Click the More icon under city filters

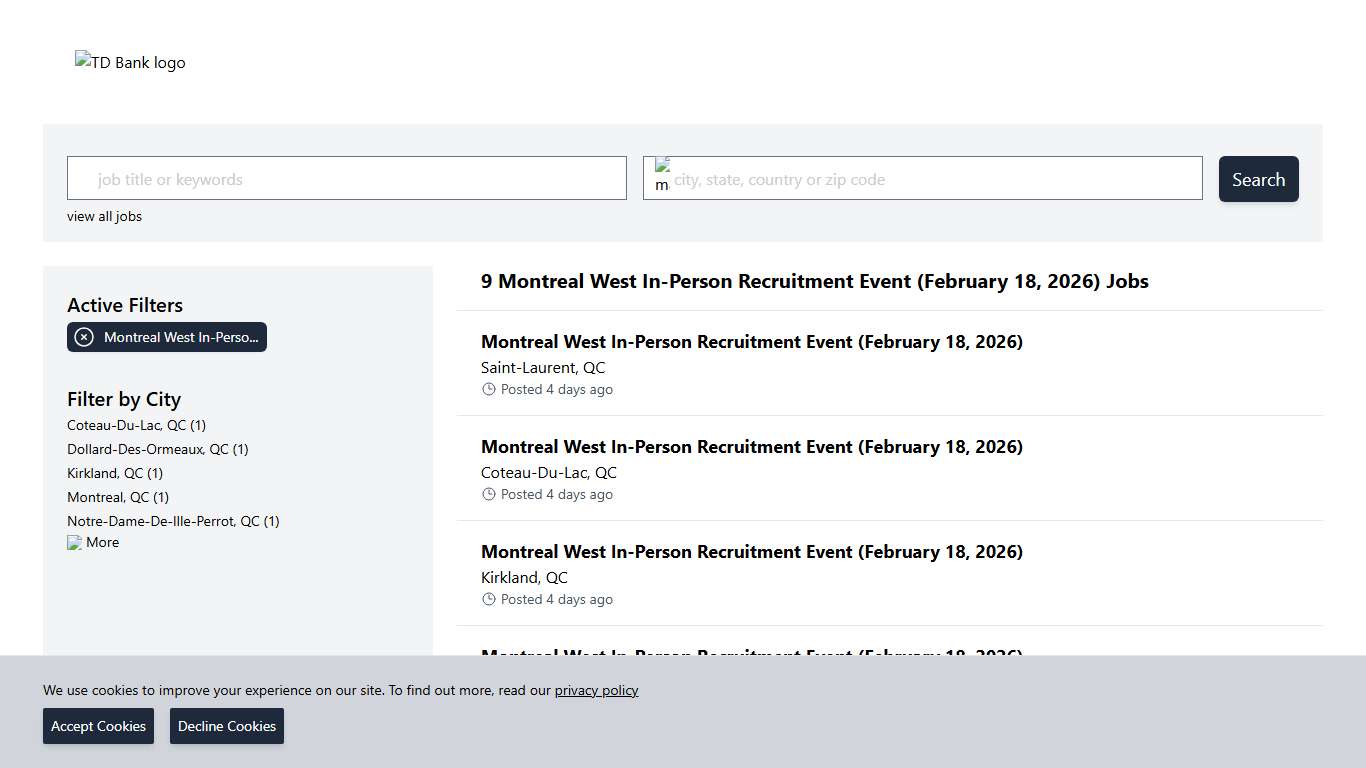click(76, 542)
